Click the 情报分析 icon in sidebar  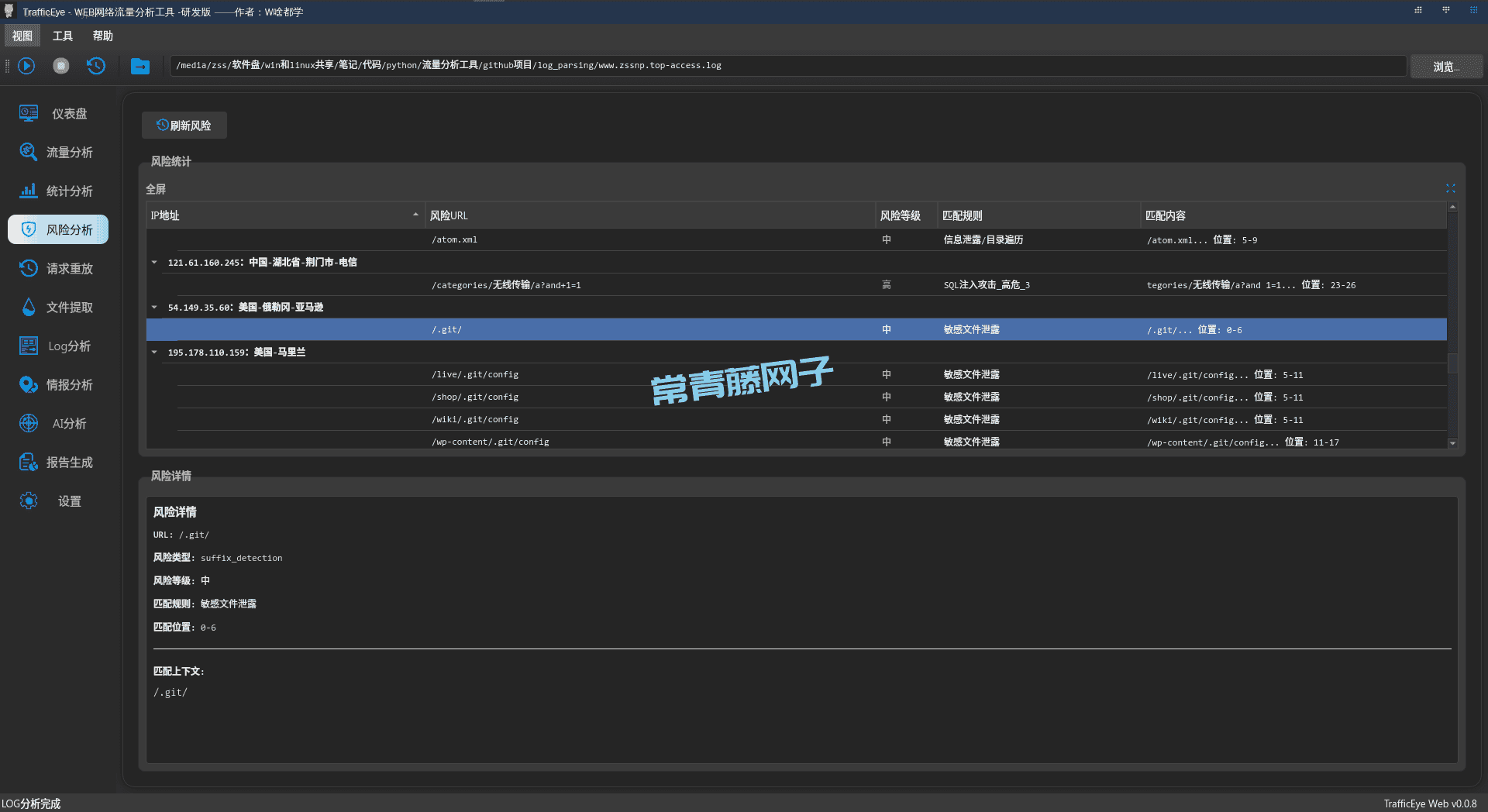point(29,384)
